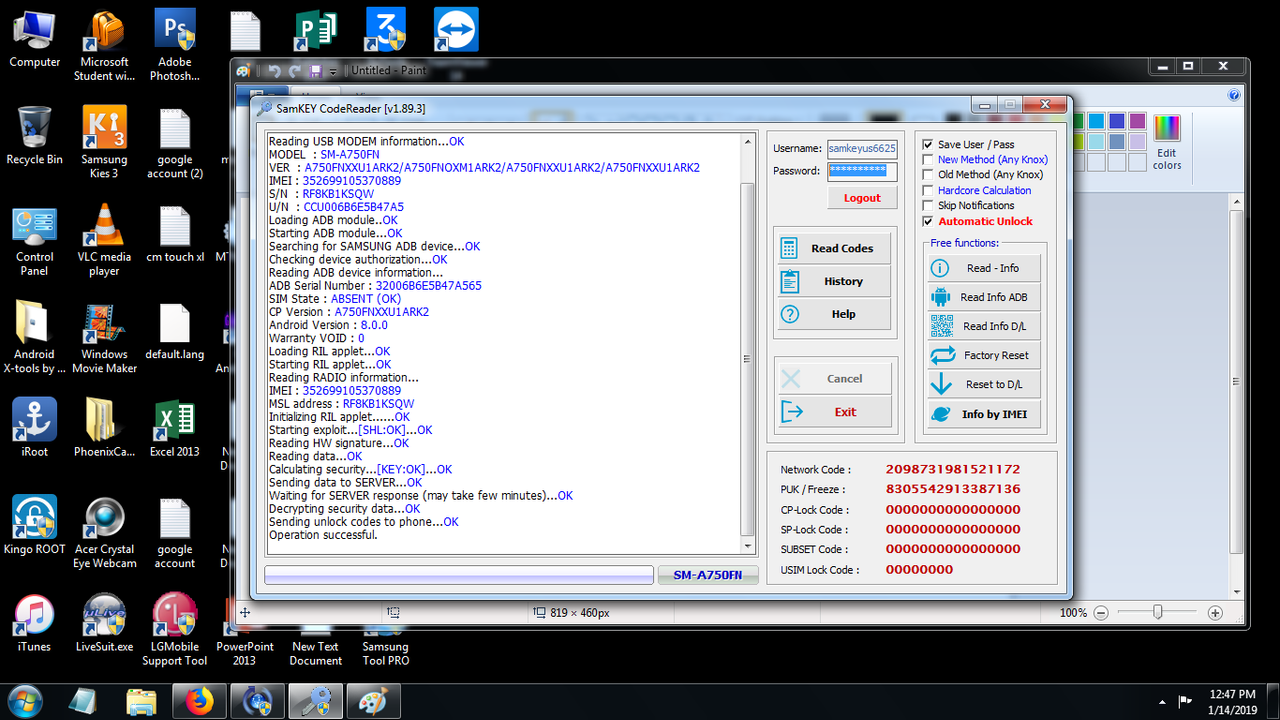Screen dimensions: 1280x720
Task: Click Paint zoom slider handle
Action: 1158,612
